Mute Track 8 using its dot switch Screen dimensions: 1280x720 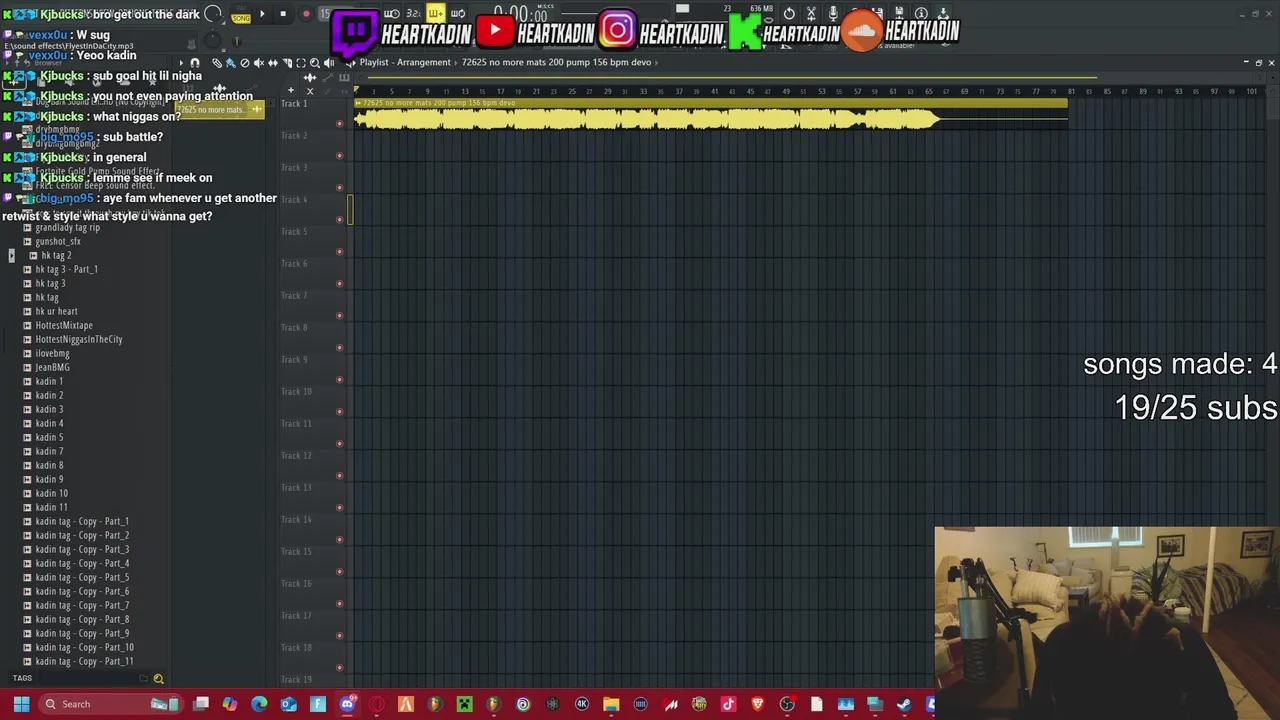click(340, 347)
